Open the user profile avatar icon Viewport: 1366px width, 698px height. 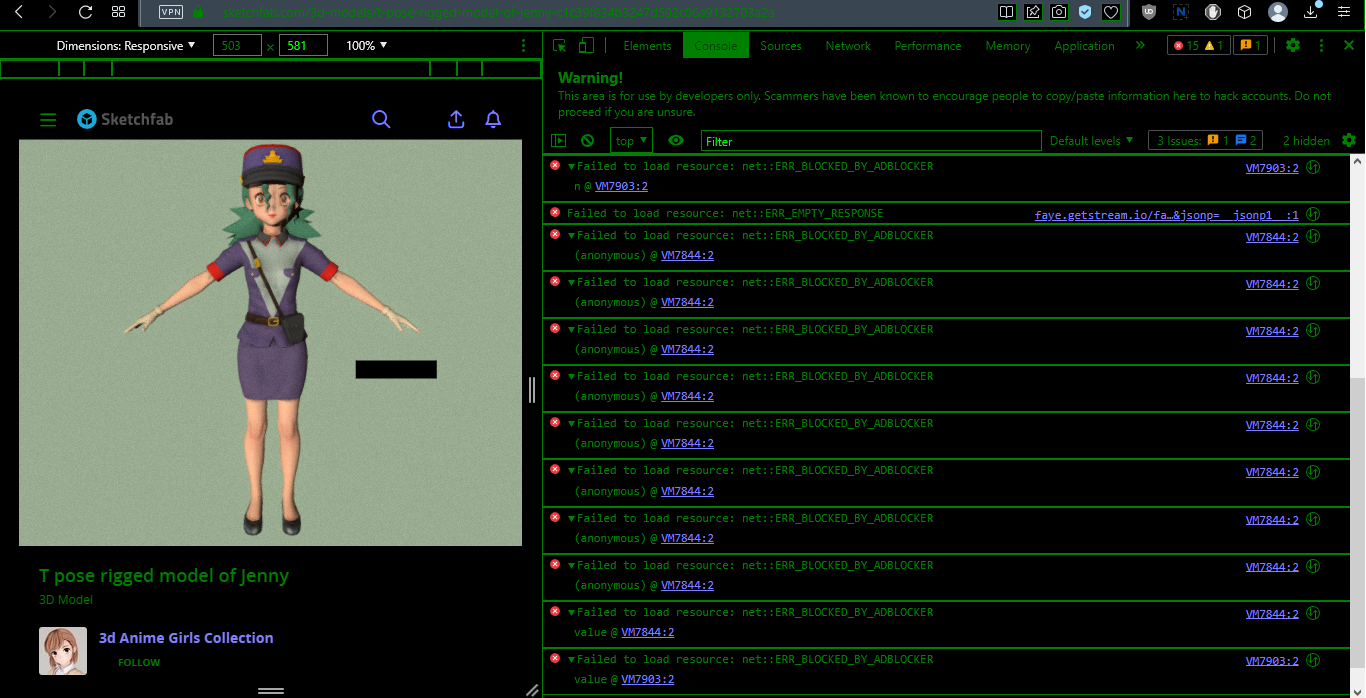pos(1278,12)
